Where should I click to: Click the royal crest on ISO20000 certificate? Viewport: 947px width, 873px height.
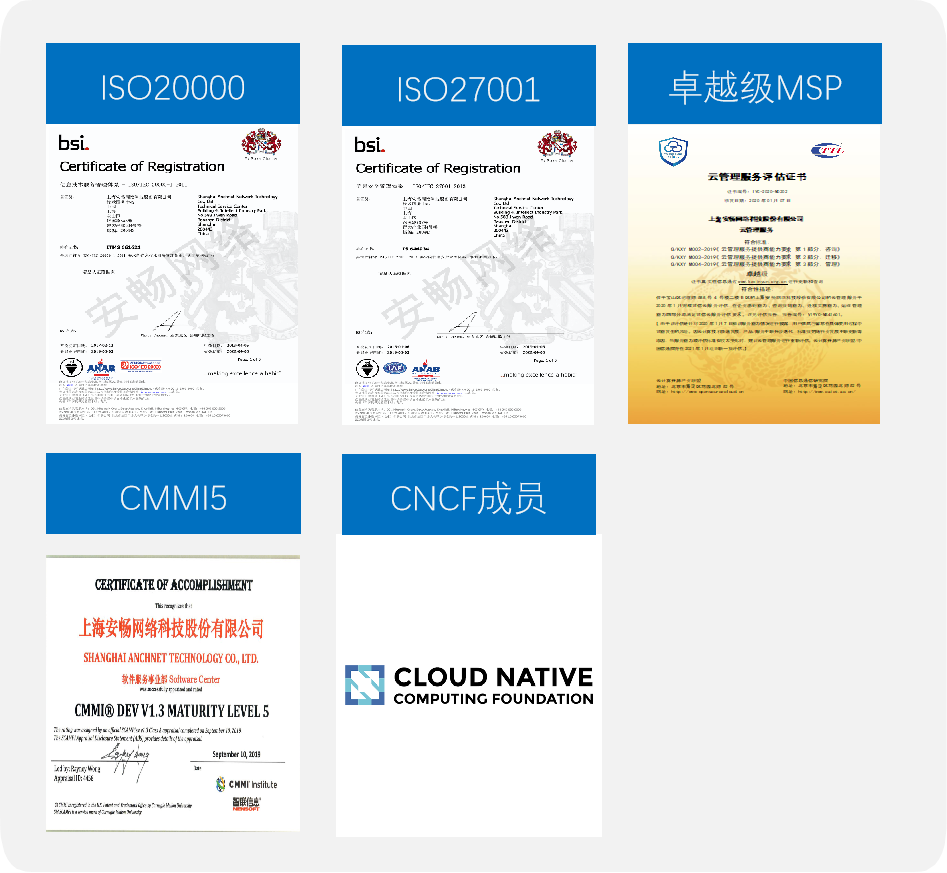tap(261, 143)
